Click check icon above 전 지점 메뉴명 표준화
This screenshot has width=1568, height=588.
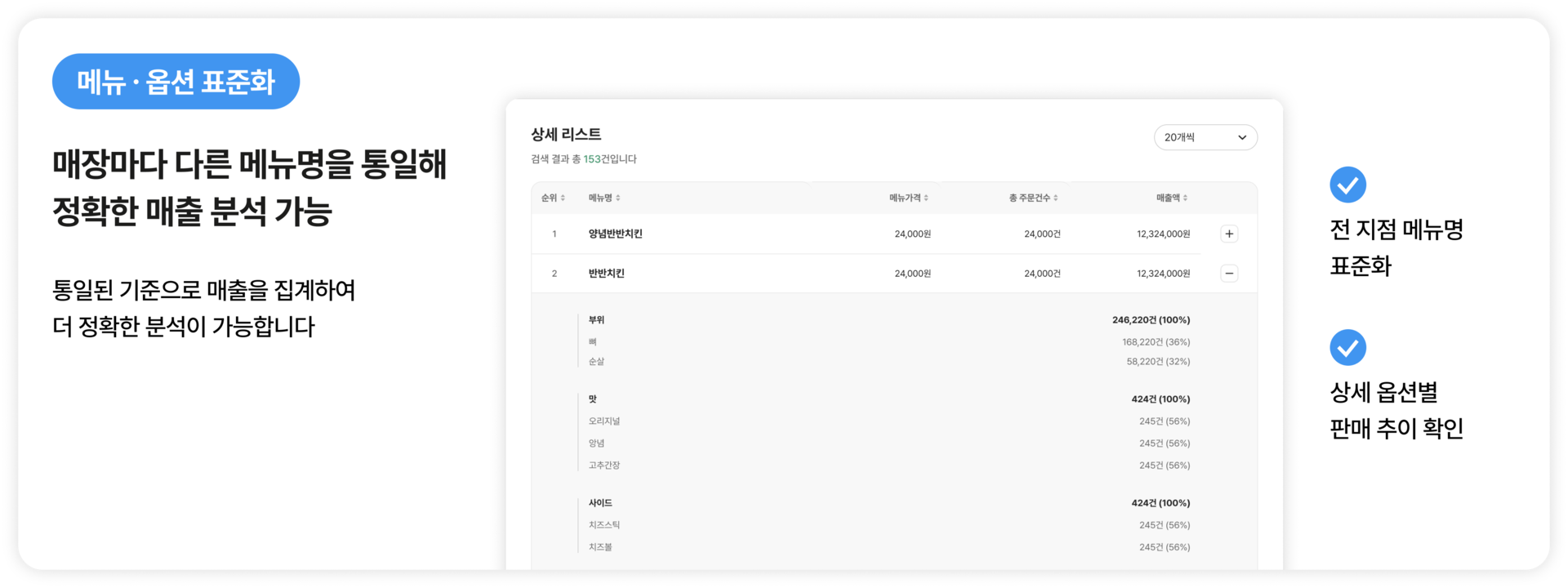click(x=1347, y=185)
